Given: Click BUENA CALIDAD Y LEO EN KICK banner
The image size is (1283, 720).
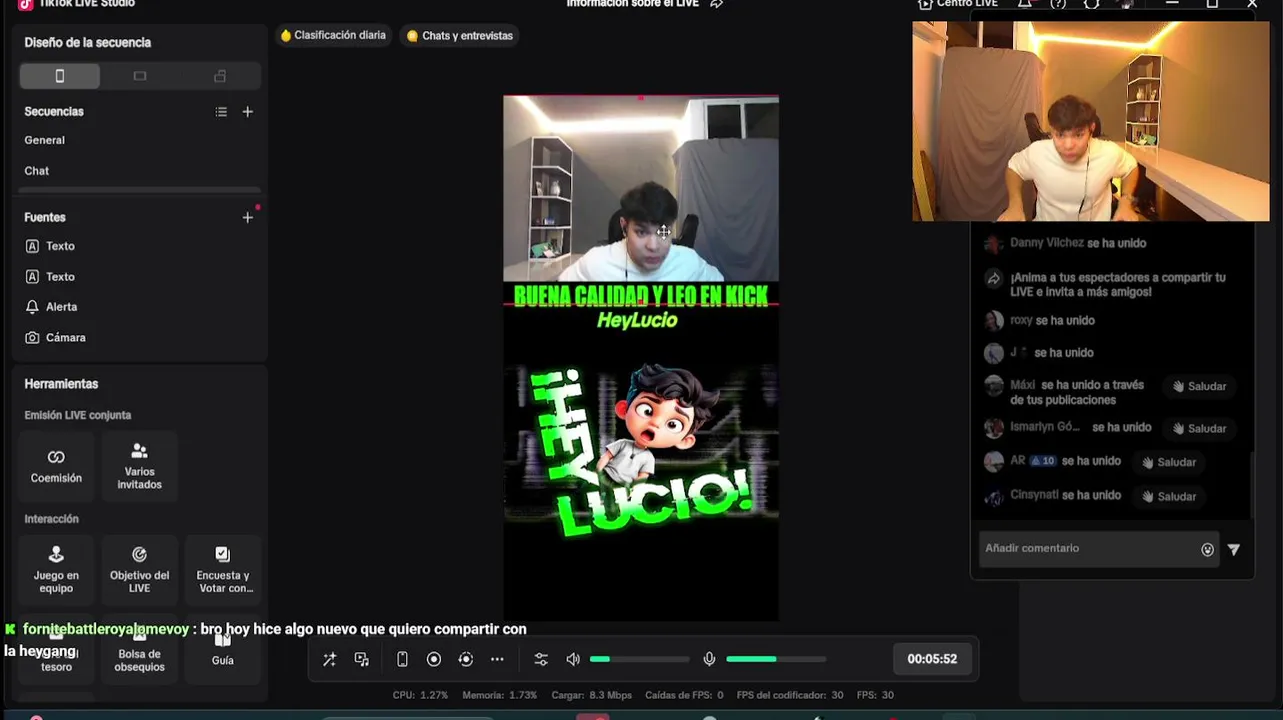Looking at the screenshot, I should (x=641, y=296).
